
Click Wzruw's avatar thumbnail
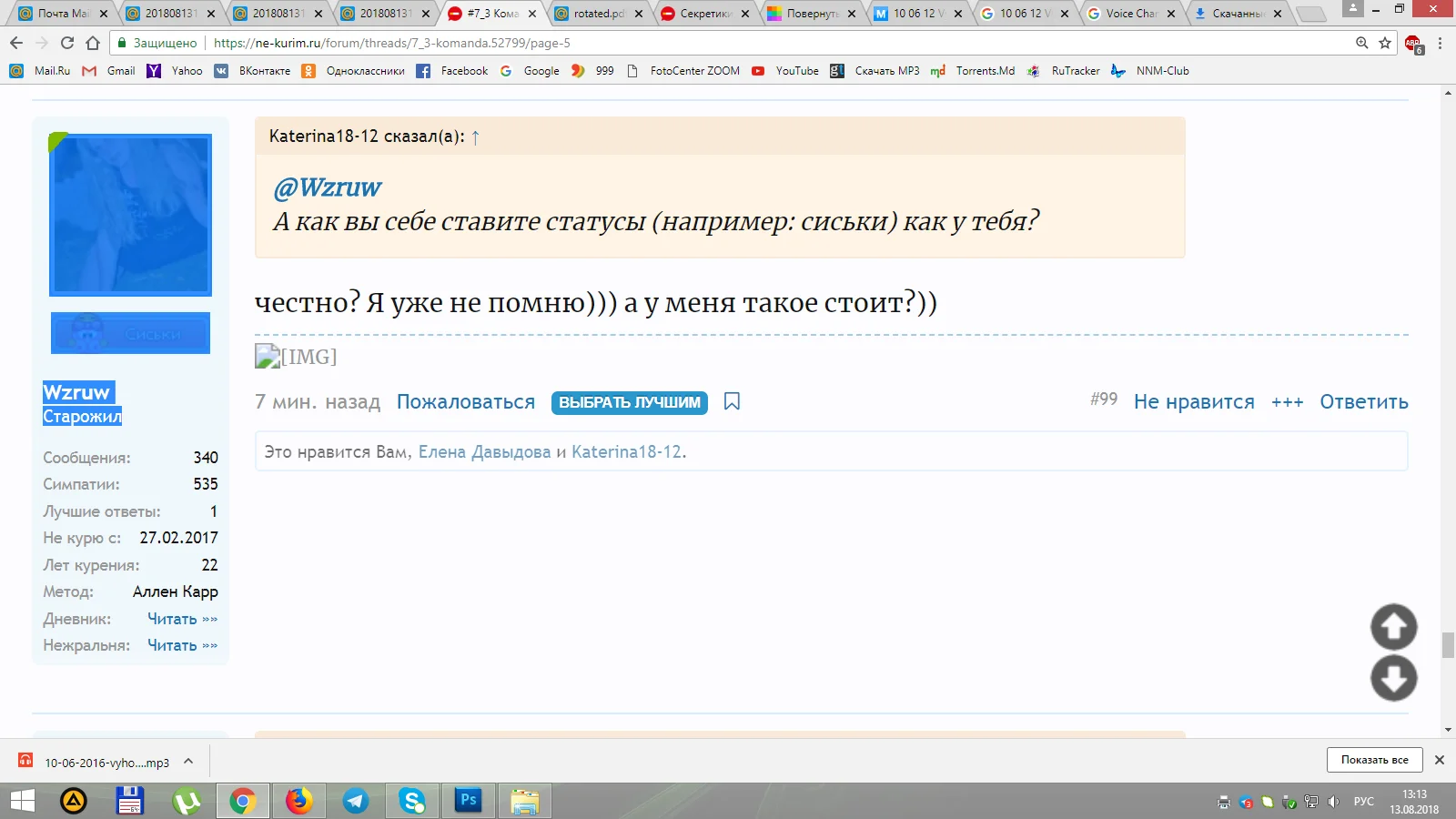click(x=130, y=215)
